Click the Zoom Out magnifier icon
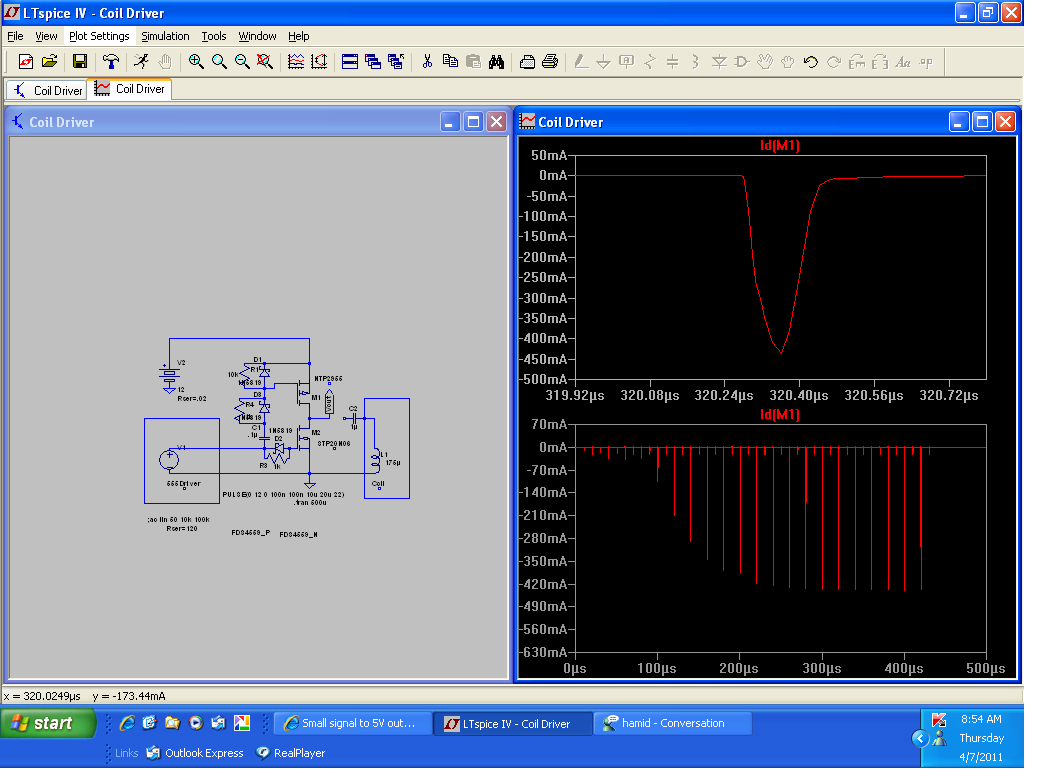This screenshot has height=770, width=1042. click(242, 62)
